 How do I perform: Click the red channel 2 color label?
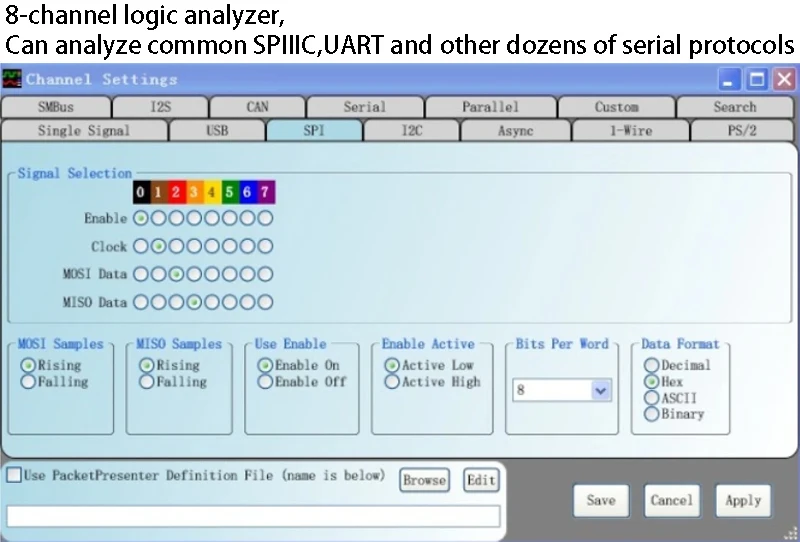[x=176, y=192]
